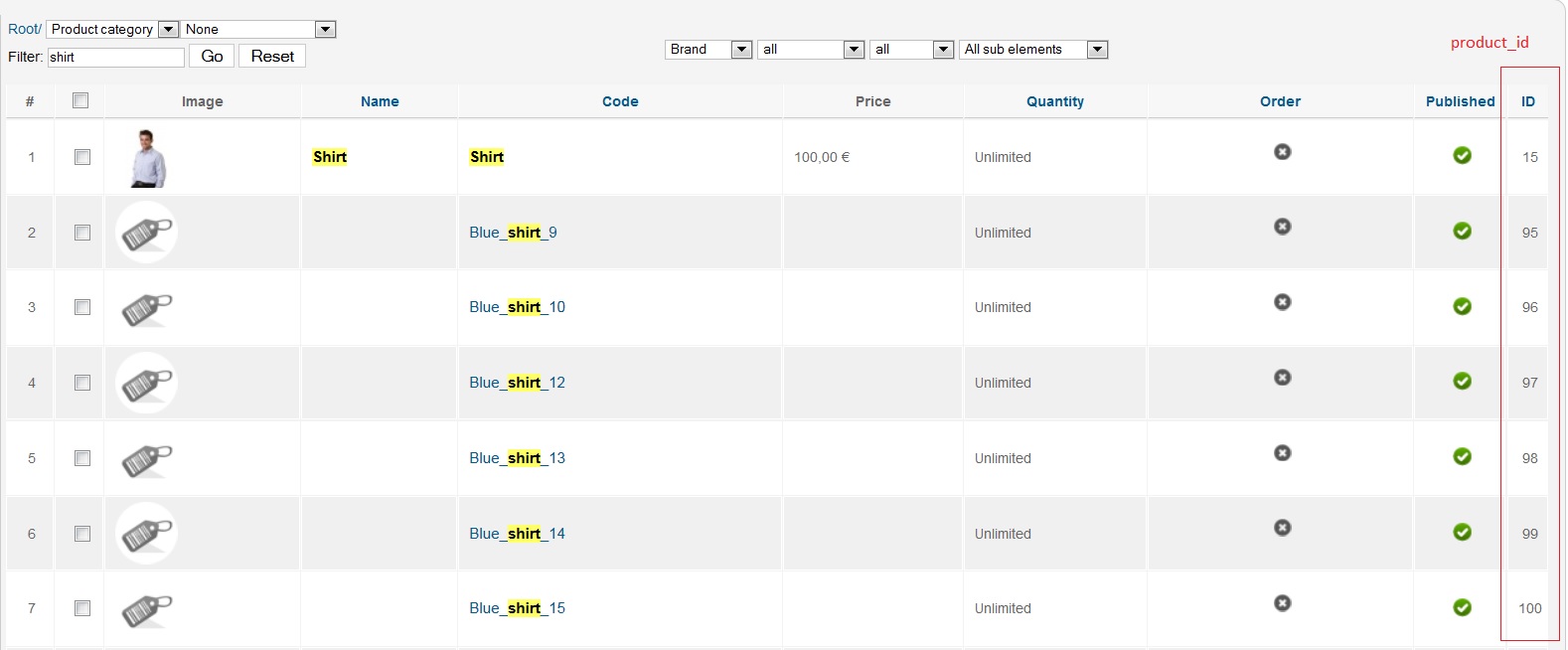Open the Shirt product photo thumbnail

[x=148, y=158]
